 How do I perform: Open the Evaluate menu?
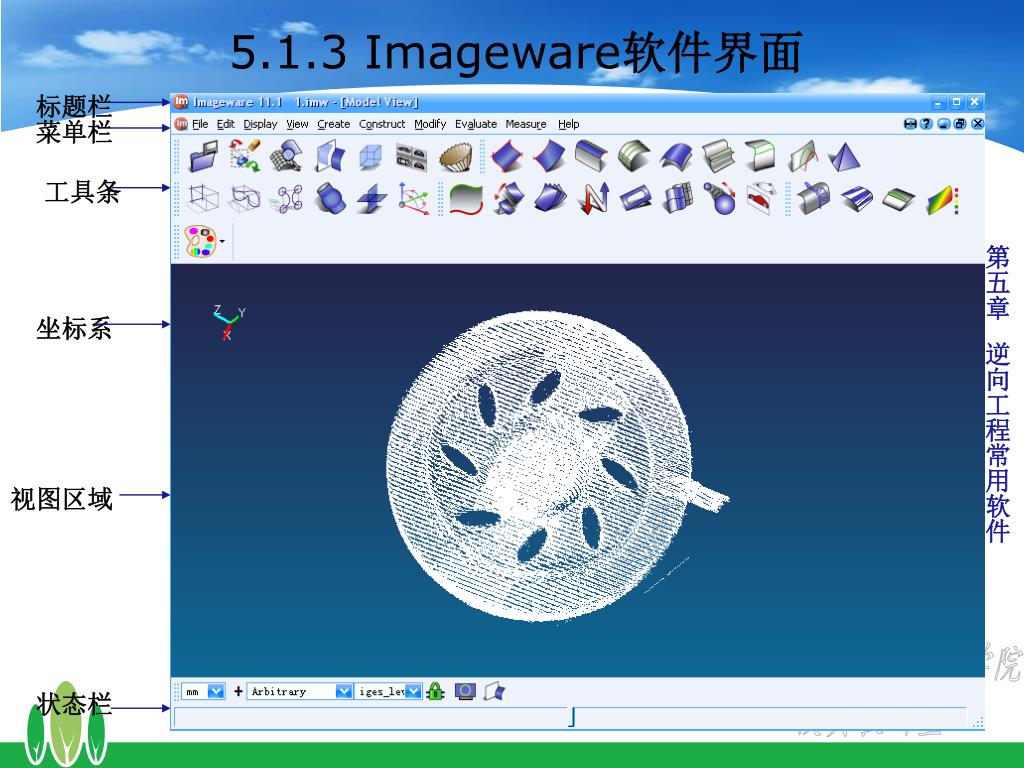point(475,124)
